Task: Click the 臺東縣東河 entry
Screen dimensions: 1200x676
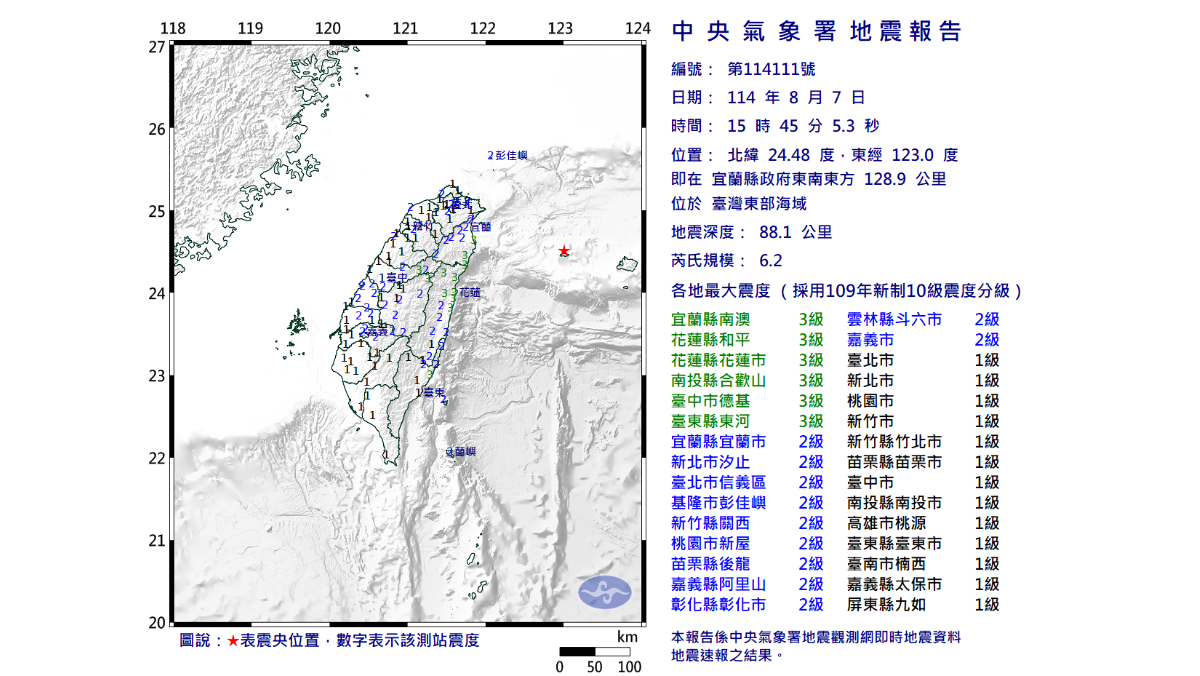Action: tap(710, 421)
